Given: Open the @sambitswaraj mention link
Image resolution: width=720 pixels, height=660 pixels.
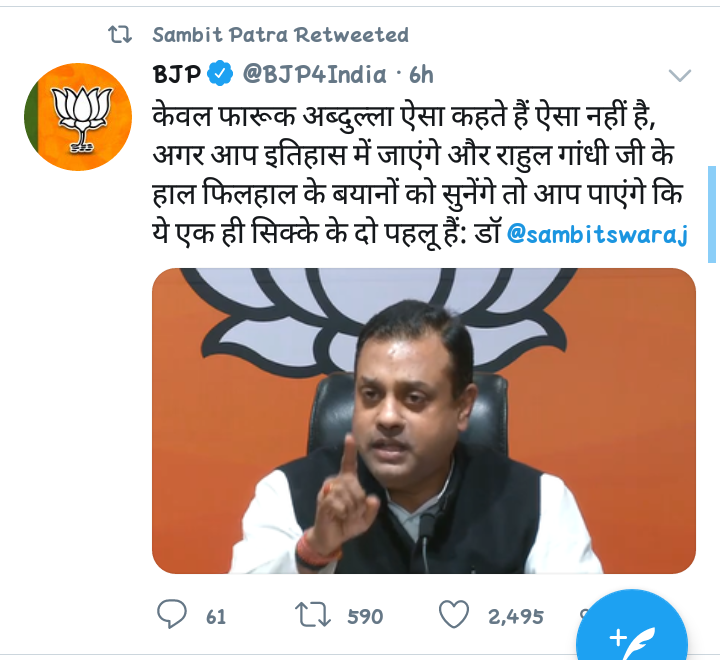Looking at the screenshot, I should click(597, 234).
